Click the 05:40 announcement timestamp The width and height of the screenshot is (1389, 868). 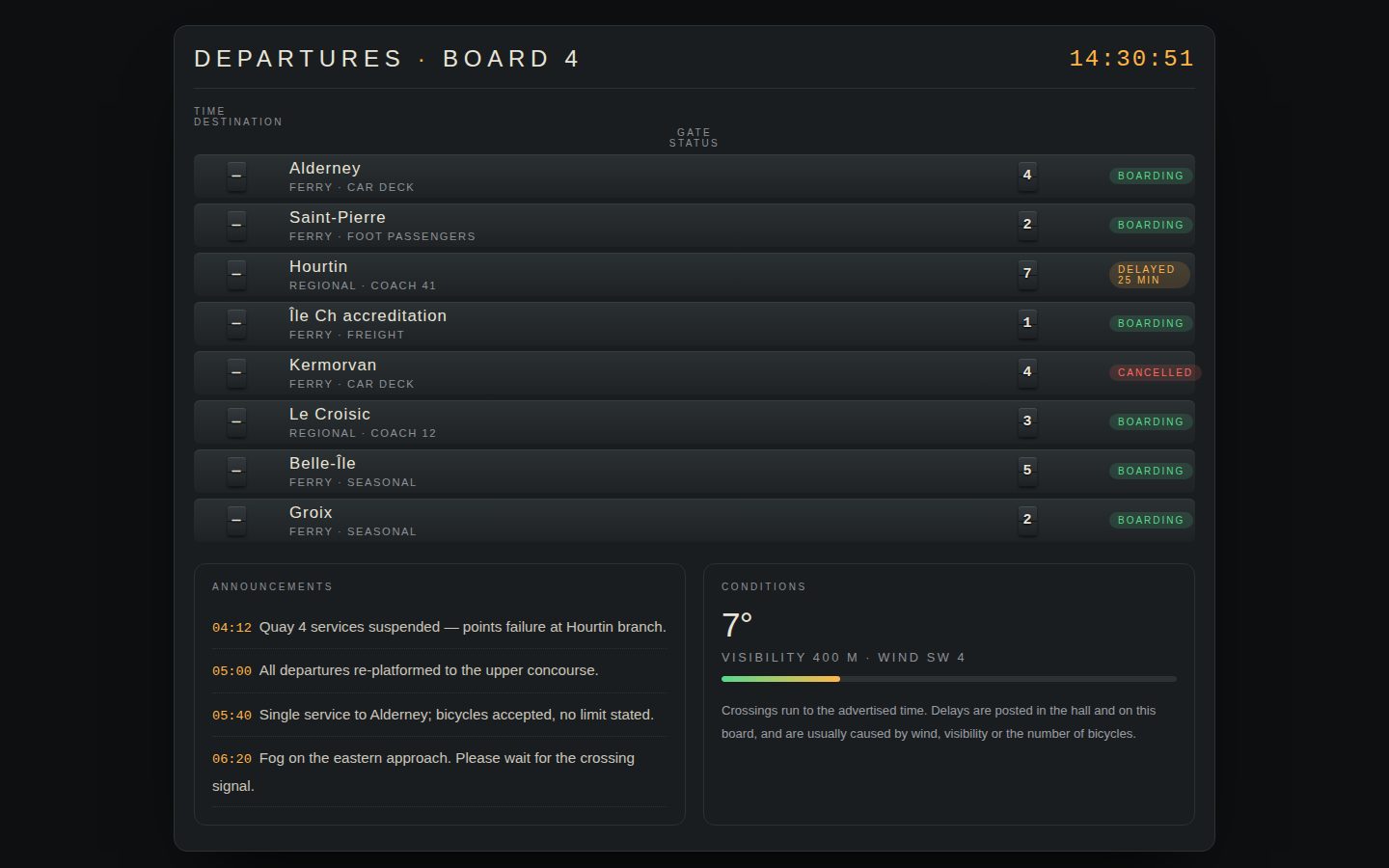tap(231, 716)
